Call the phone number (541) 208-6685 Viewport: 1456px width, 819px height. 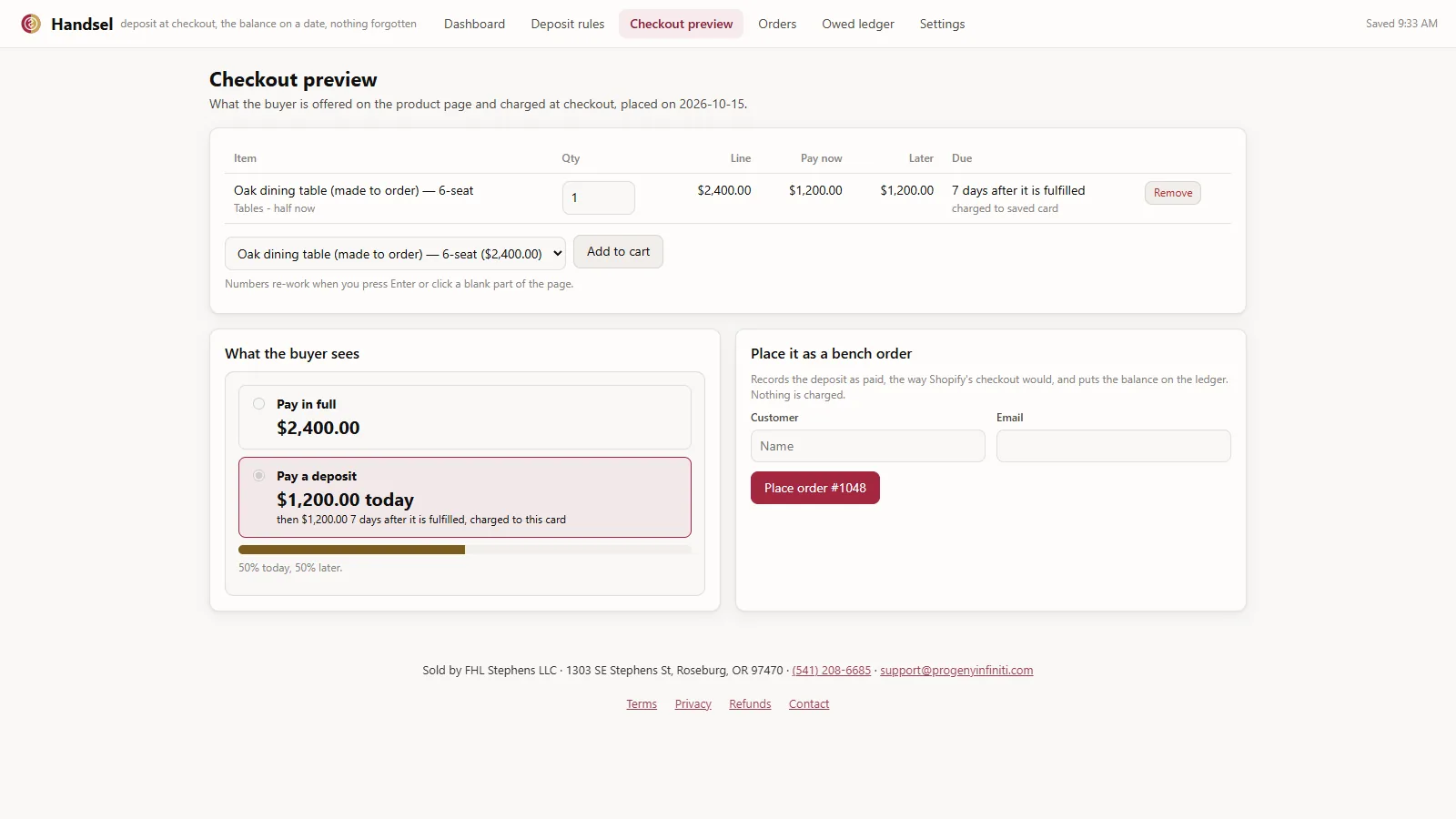tap(832, 671)
